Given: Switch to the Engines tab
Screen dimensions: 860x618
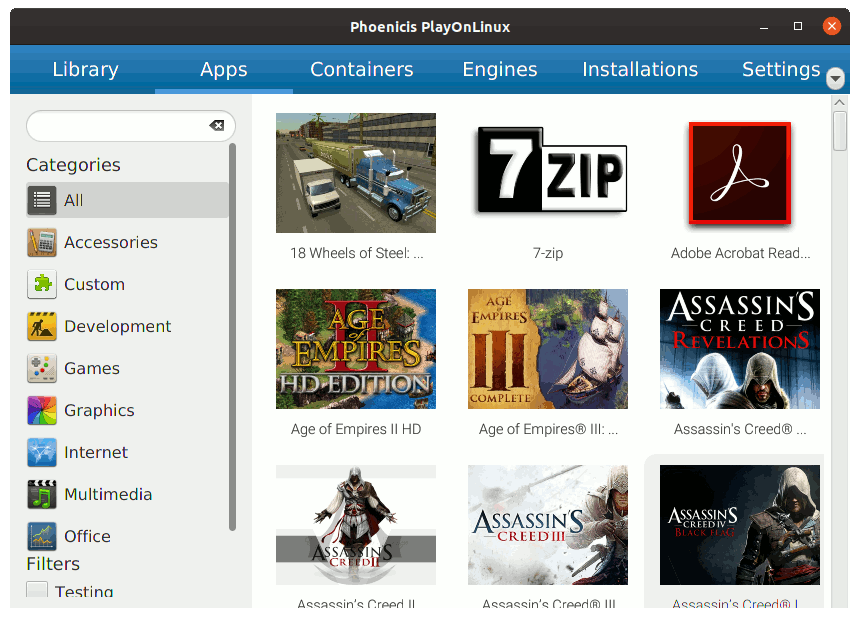Looking at the screenshot, I should click(x=500, y=69).
